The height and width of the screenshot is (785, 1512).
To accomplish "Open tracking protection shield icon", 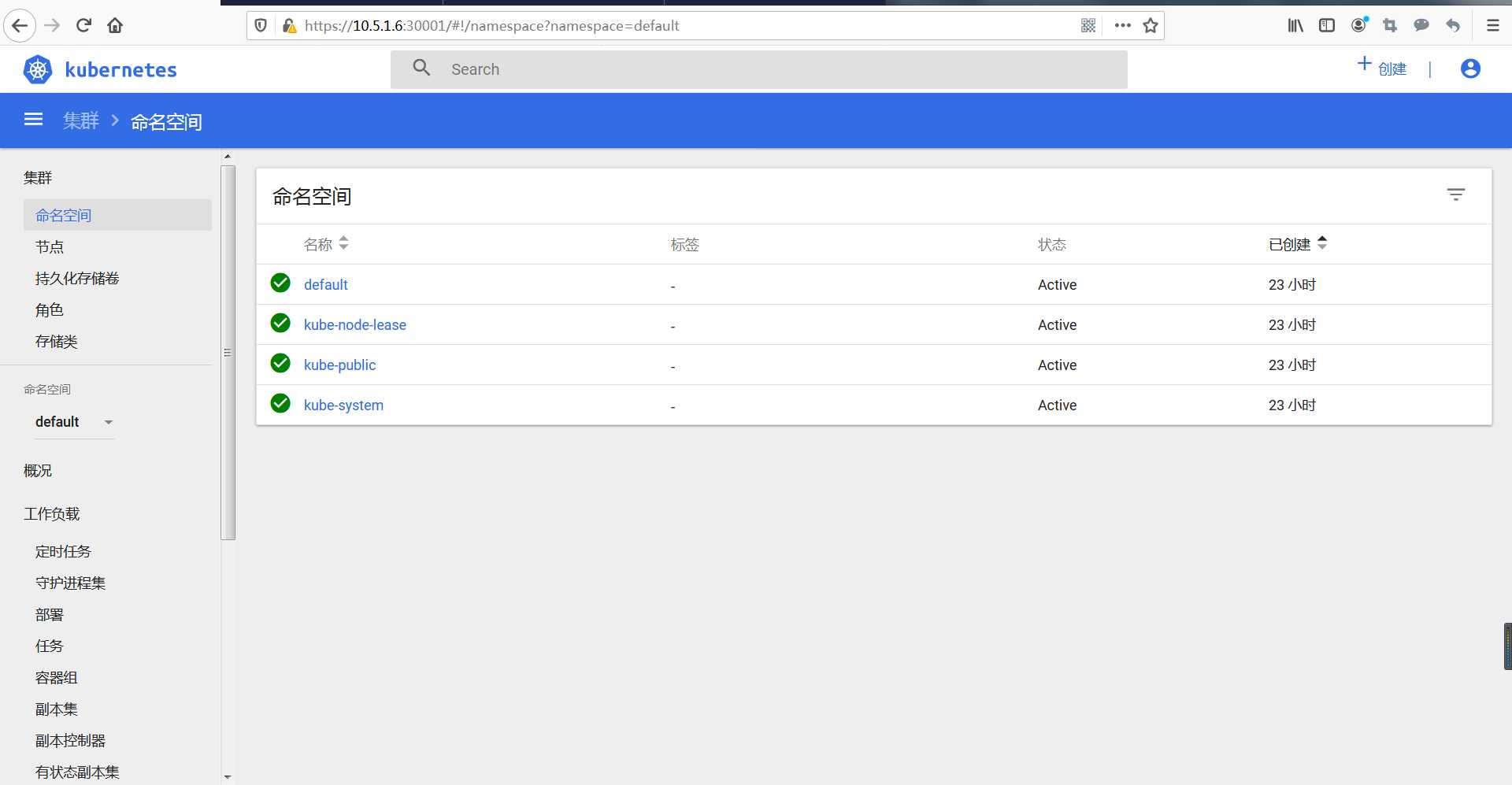I will [261, 25].
